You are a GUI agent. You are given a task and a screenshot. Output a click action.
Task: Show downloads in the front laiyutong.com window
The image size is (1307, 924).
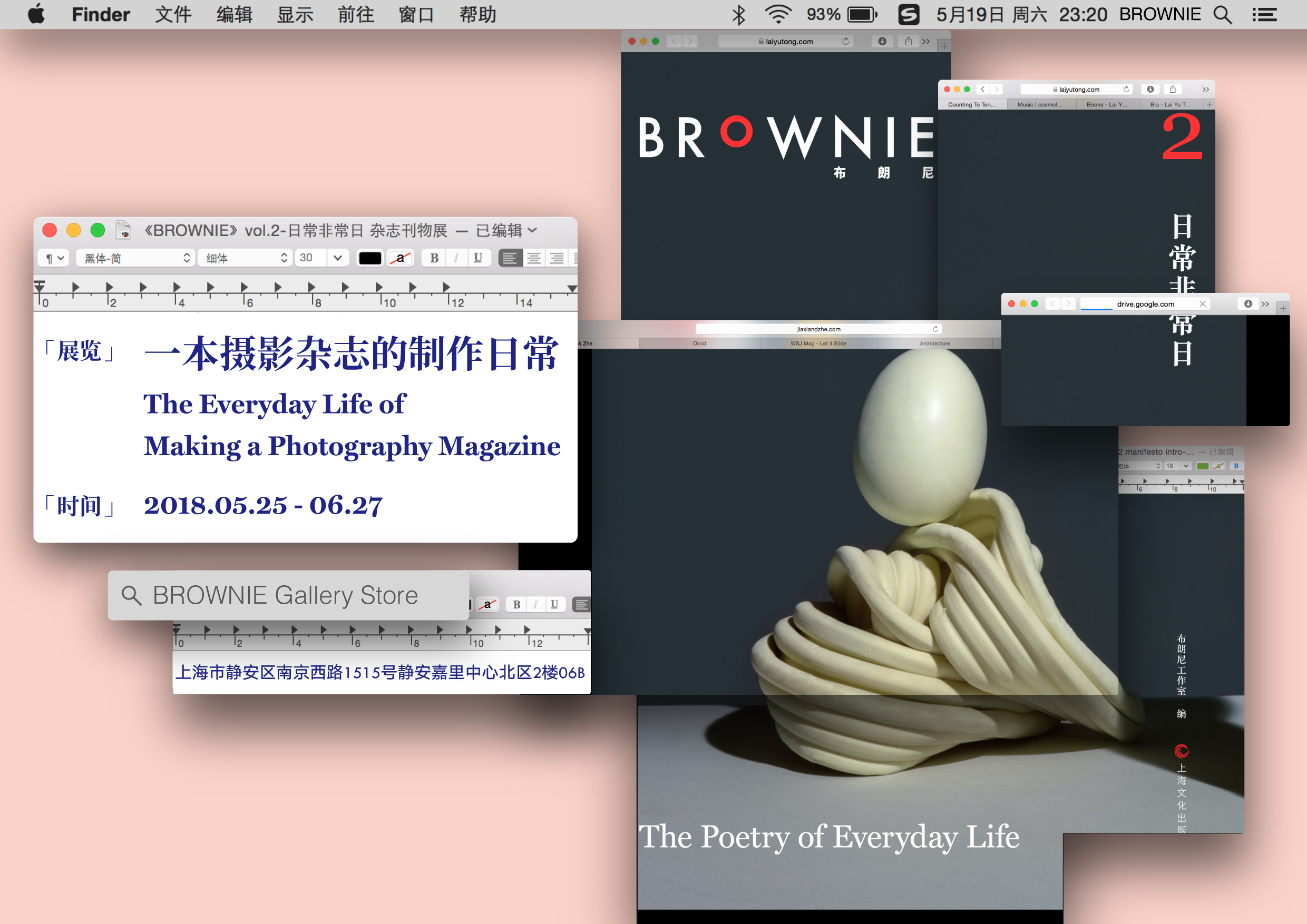click(x=1150, y=89)
